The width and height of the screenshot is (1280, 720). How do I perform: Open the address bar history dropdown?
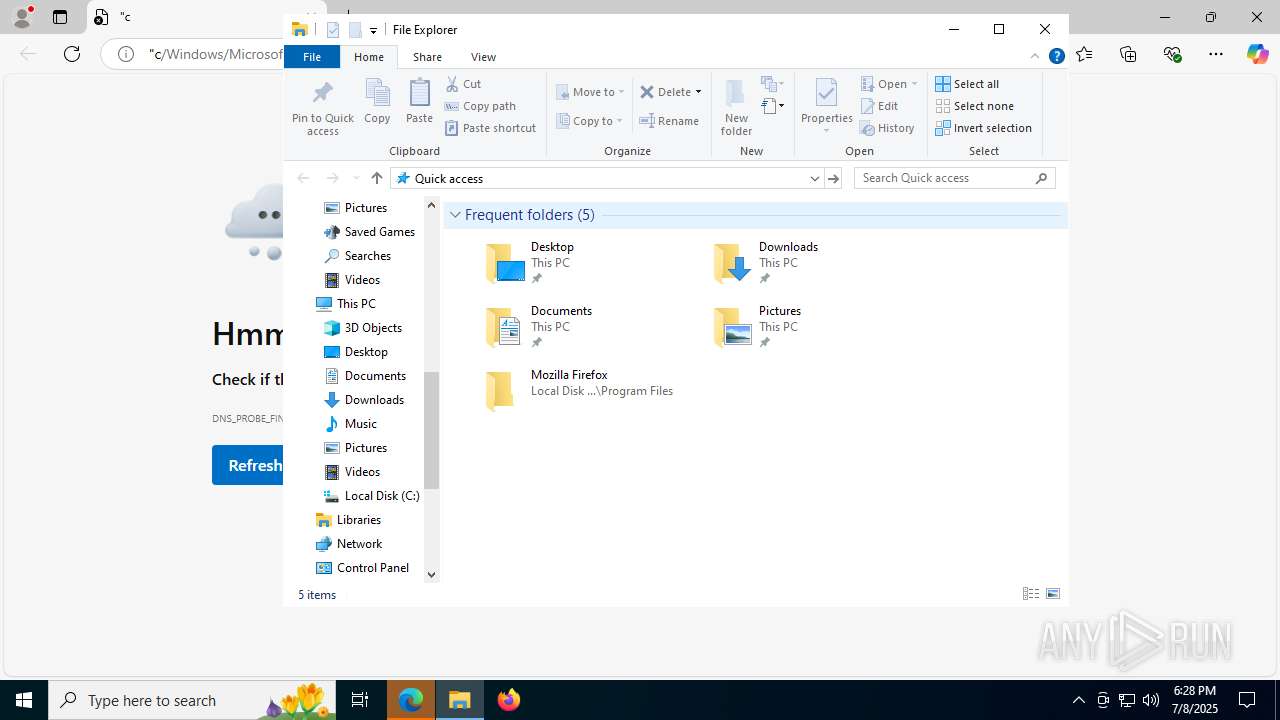click(814, 178)
